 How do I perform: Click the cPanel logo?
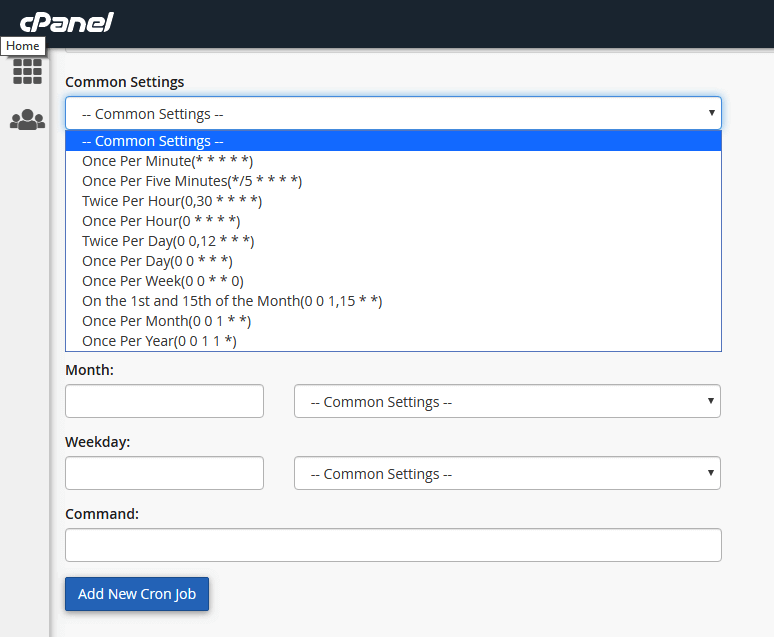tap(67, 22)
